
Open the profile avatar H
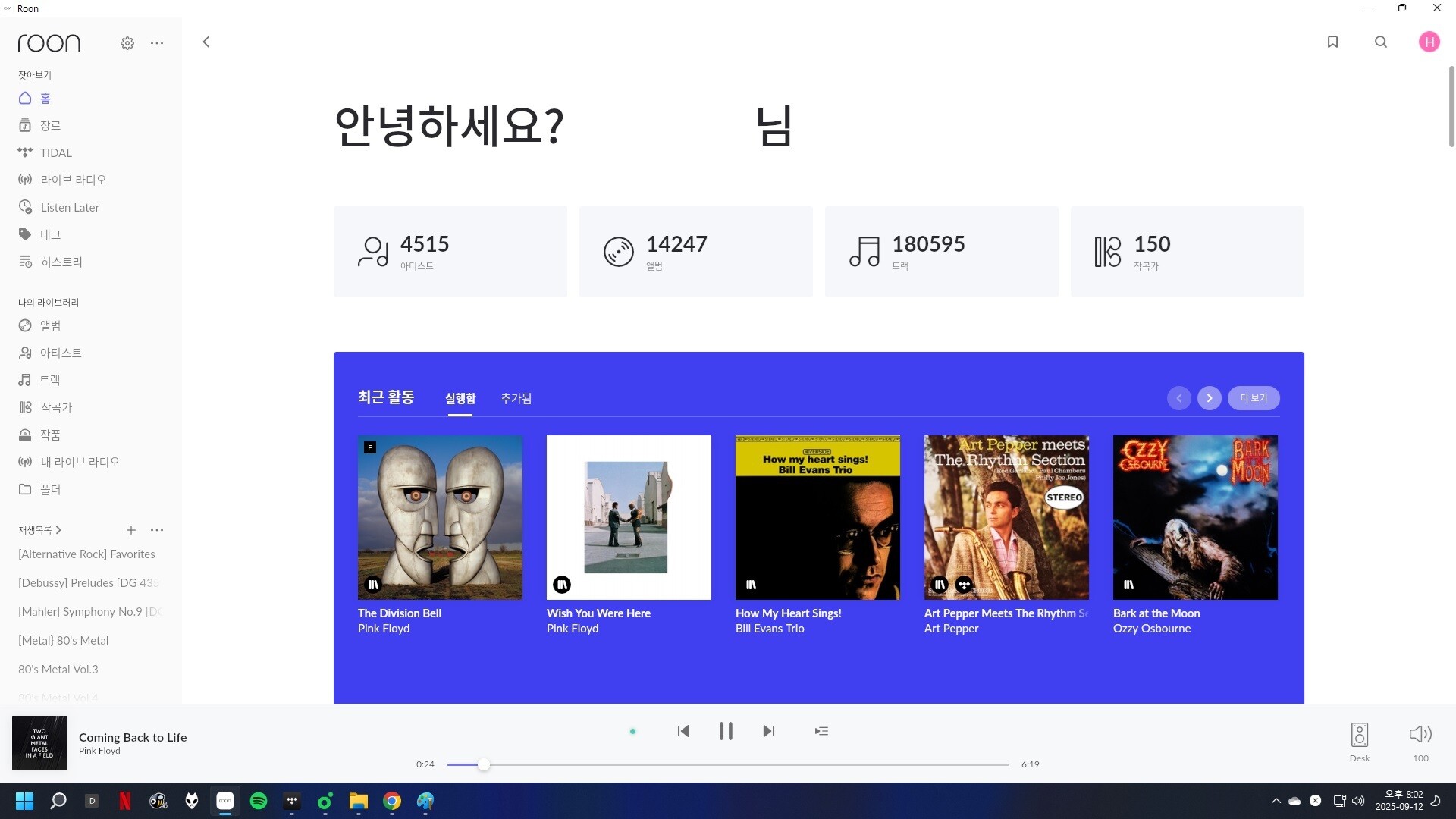coord(1429,42)
